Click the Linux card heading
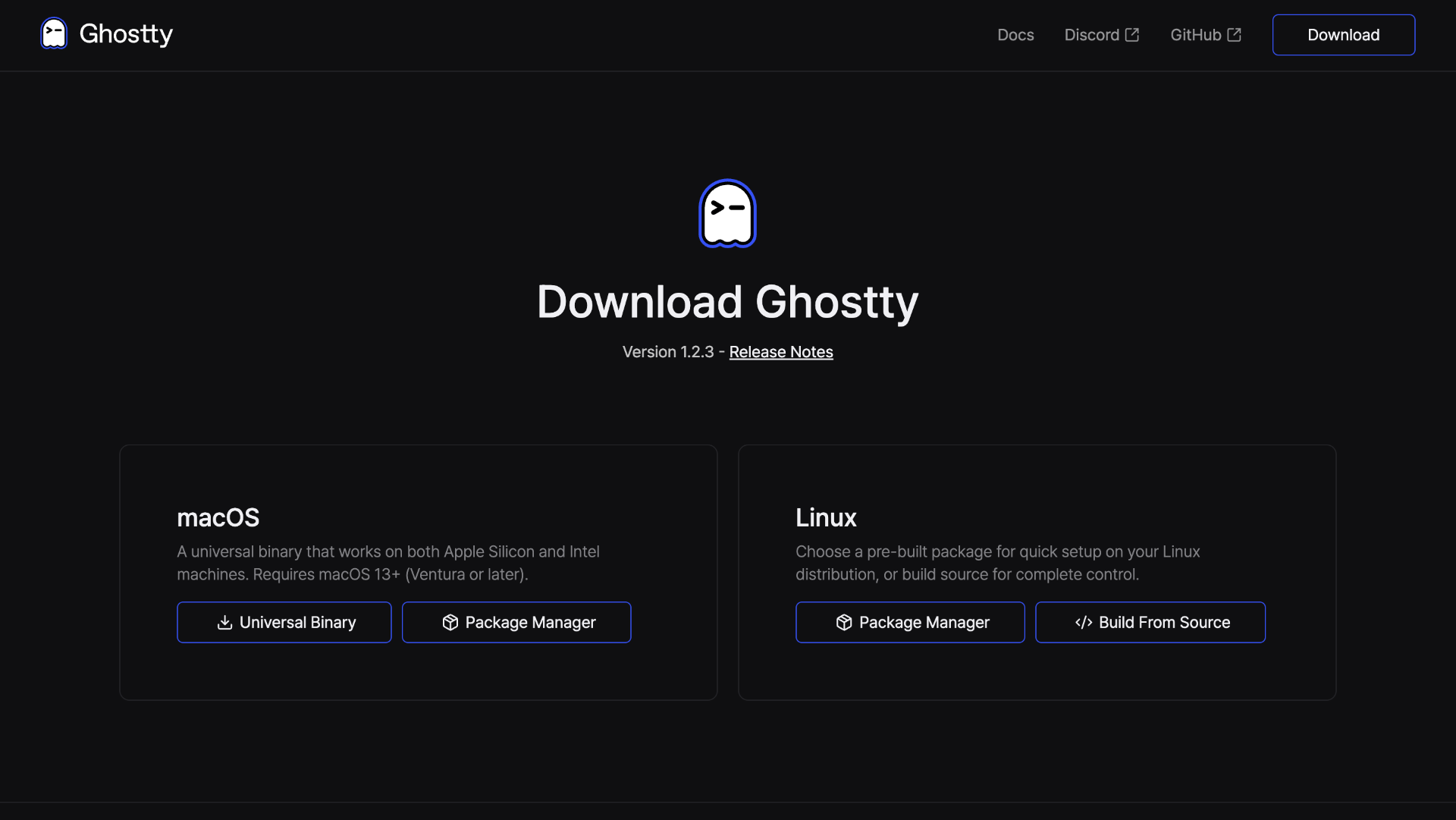 [x=826, y=517]
